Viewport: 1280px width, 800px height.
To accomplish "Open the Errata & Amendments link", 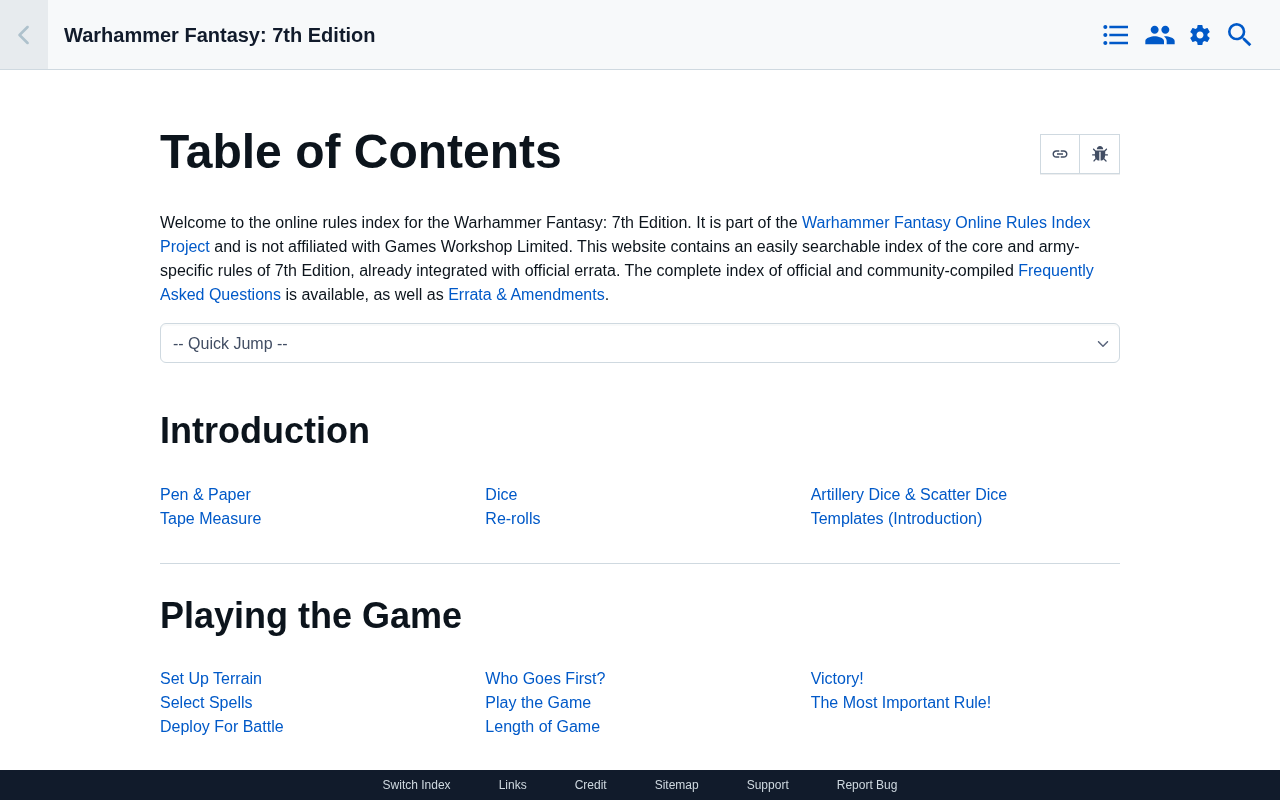I will click(x=526, y=295).
